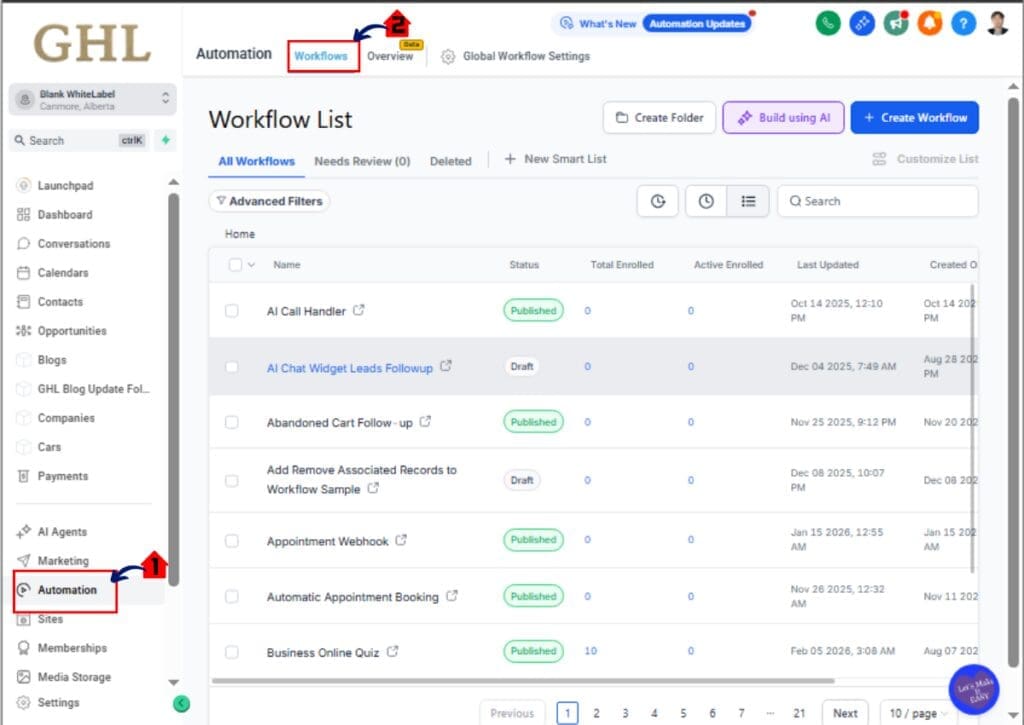Screen dimensions: 1024x725
Task: Click the Create Workflow button
Action: tap(914, 118)
